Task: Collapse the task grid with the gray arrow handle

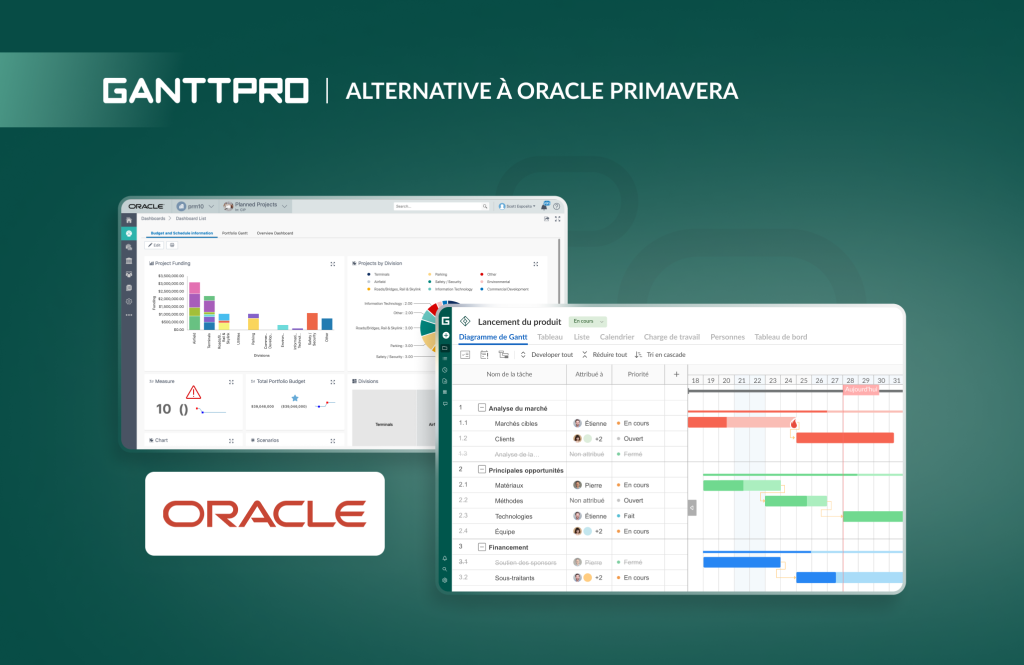Action: (692, 508)
